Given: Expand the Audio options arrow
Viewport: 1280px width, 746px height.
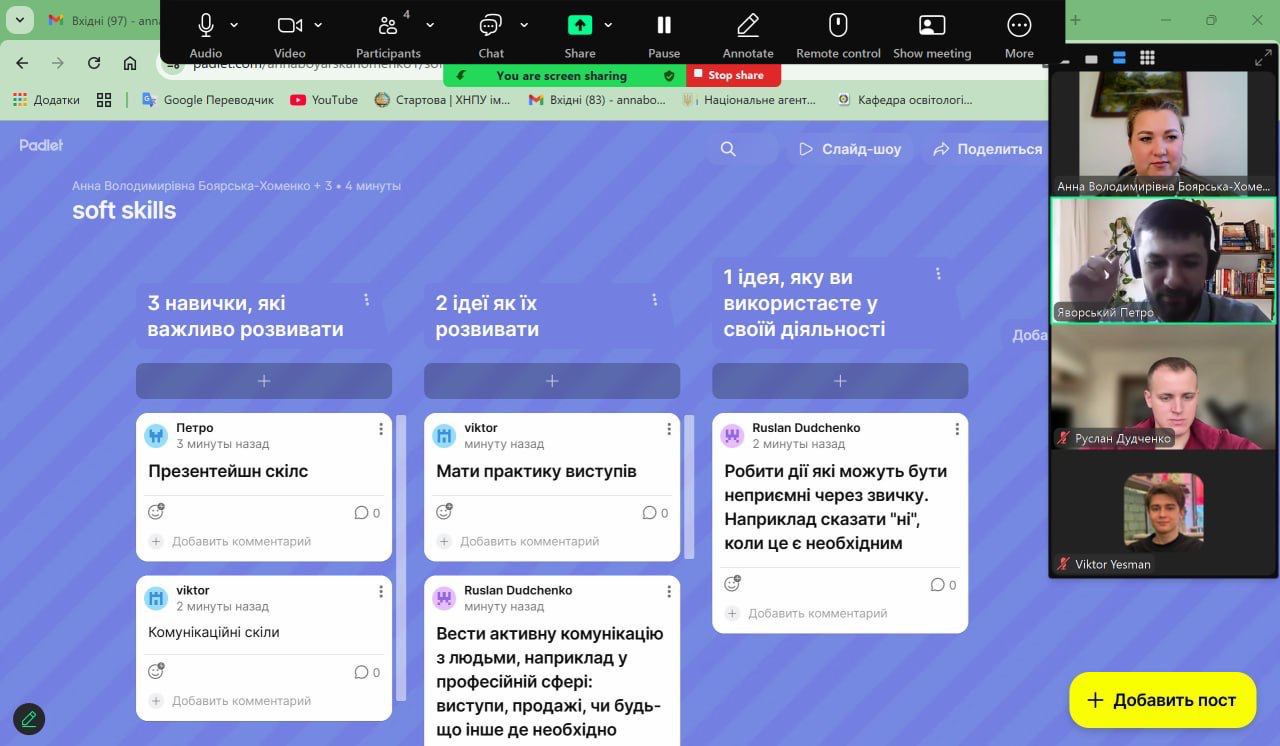Looking at the screenshot, I should (234, 25).
